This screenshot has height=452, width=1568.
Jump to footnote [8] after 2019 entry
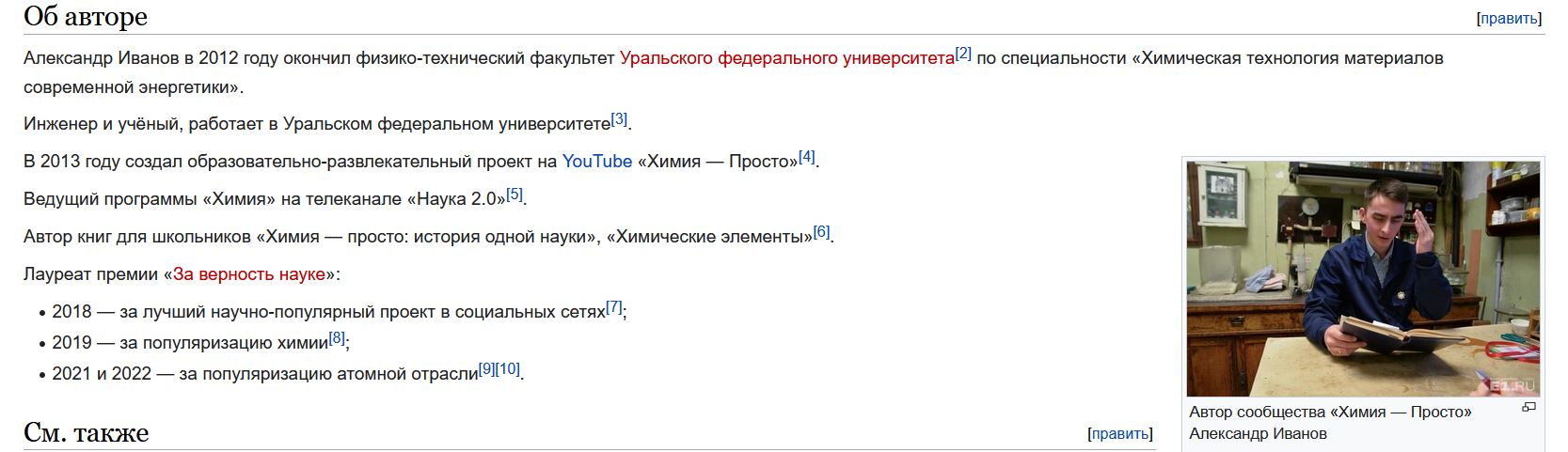[338, 337]
